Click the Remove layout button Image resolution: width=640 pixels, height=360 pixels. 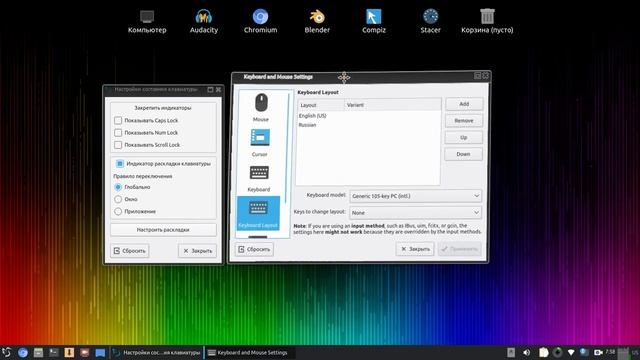[464, 121]
